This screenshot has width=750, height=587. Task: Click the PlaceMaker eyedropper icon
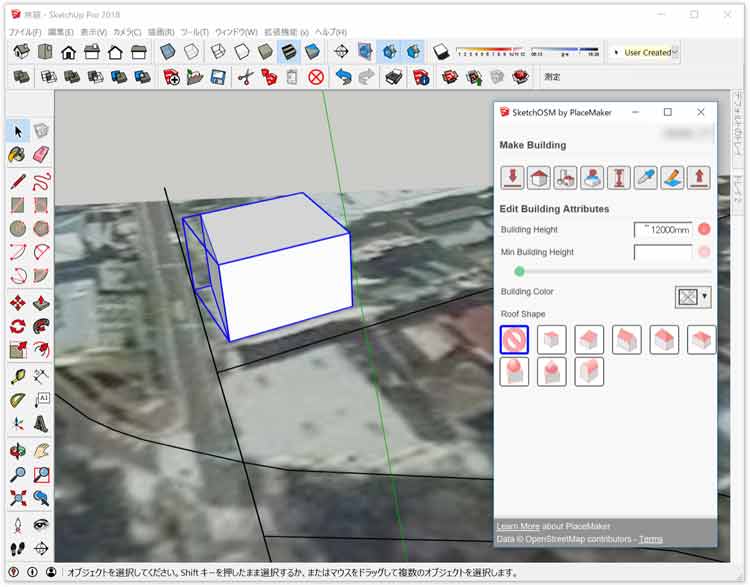pos(645,177)
